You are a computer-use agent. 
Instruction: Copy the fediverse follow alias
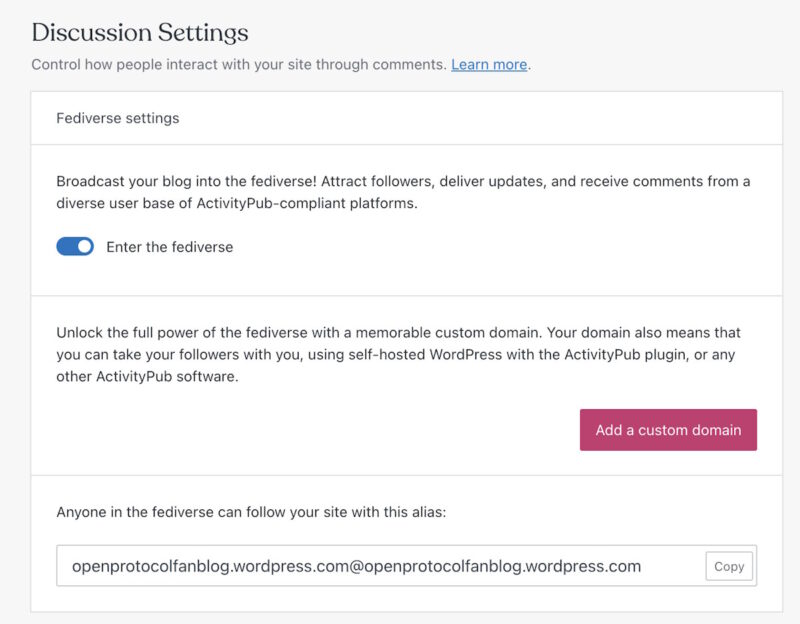click(x=729, y=565)
